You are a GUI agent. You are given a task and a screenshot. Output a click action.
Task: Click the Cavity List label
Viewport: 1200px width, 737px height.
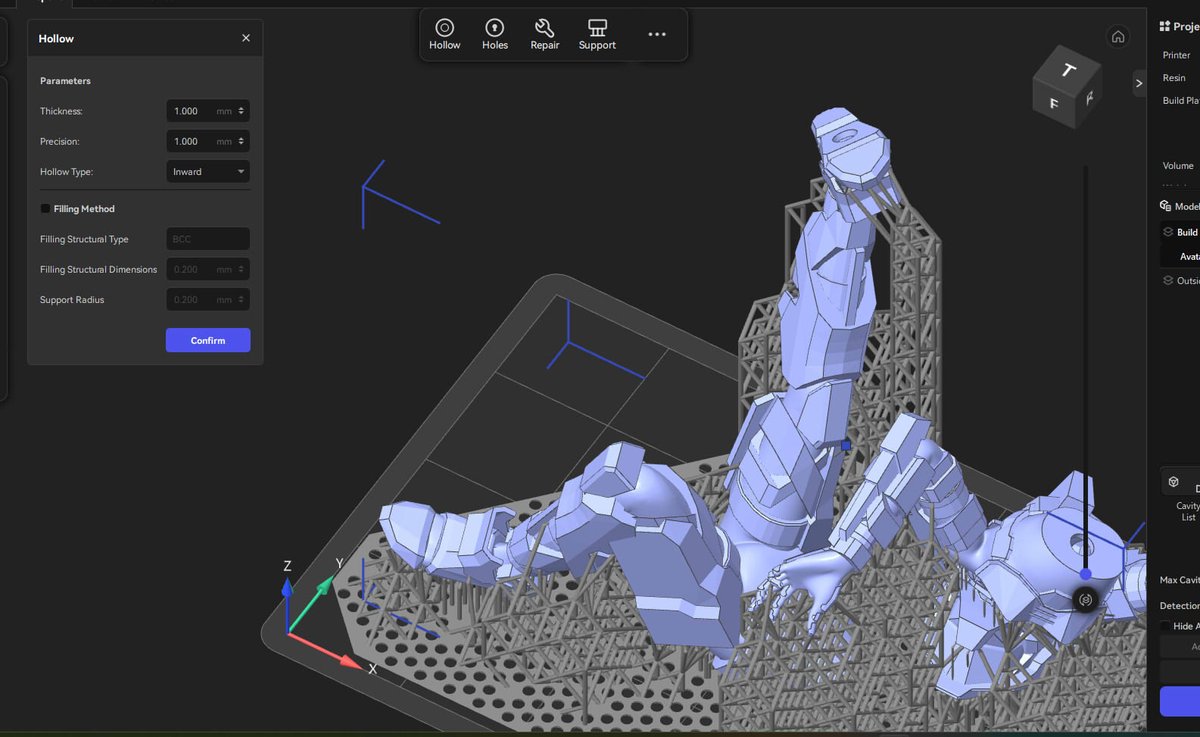[1188, 511]
